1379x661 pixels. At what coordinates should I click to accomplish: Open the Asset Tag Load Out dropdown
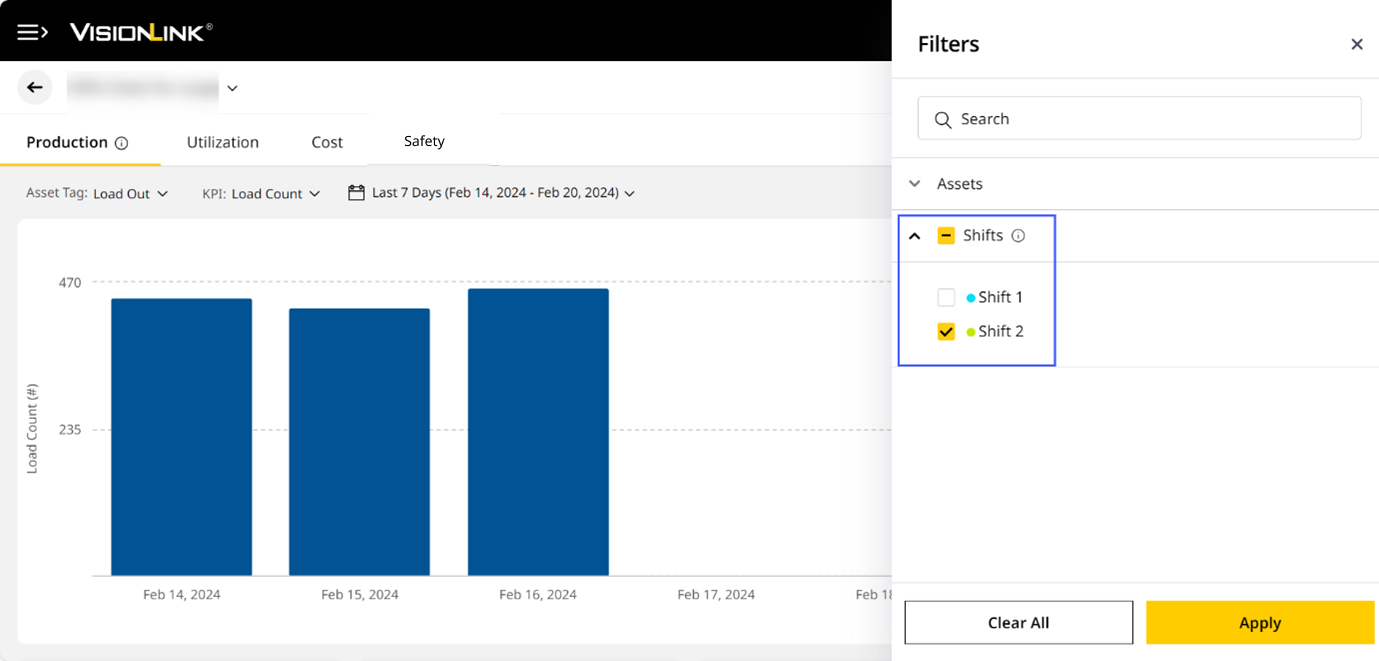click(x=131, y=194)
